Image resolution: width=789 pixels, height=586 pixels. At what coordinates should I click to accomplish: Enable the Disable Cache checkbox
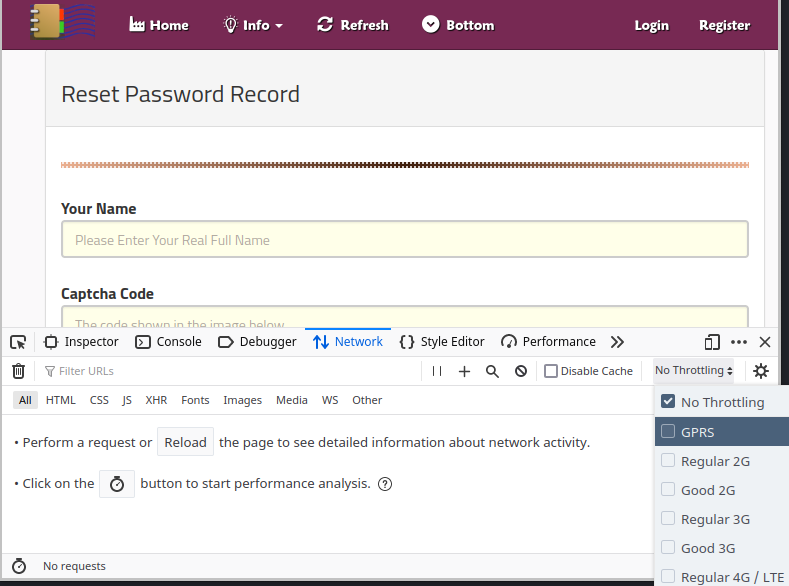(x=551, y=371)
